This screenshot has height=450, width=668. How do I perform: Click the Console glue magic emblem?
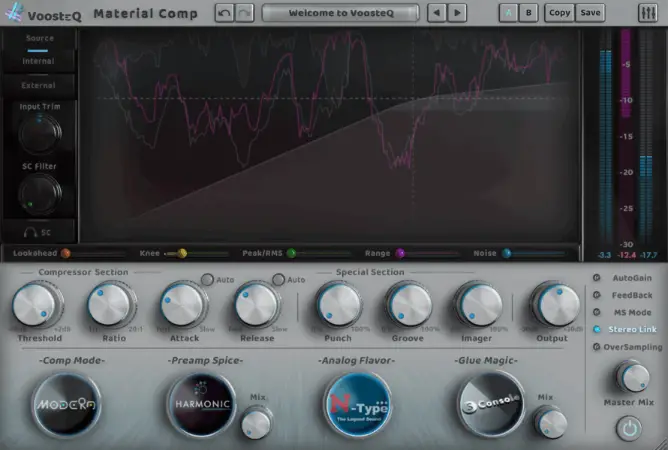[x=490, y=405]
